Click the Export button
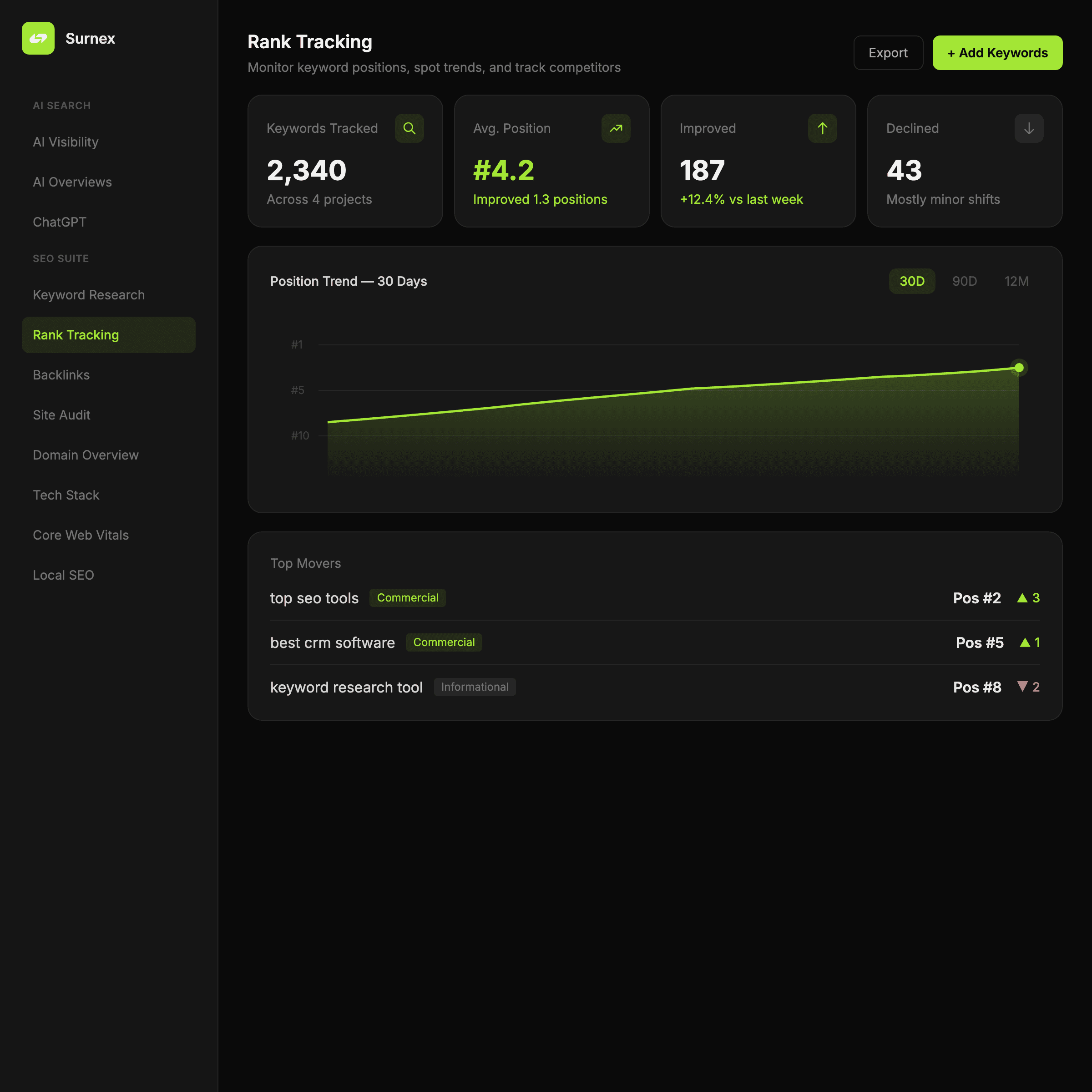The image size is (1092, 1092). point(888,53)
